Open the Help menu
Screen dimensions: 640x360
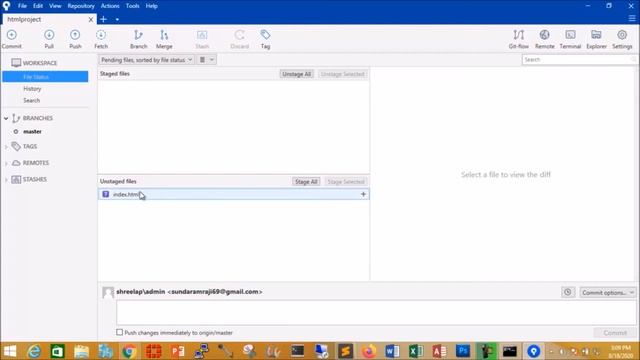point(151,6)
